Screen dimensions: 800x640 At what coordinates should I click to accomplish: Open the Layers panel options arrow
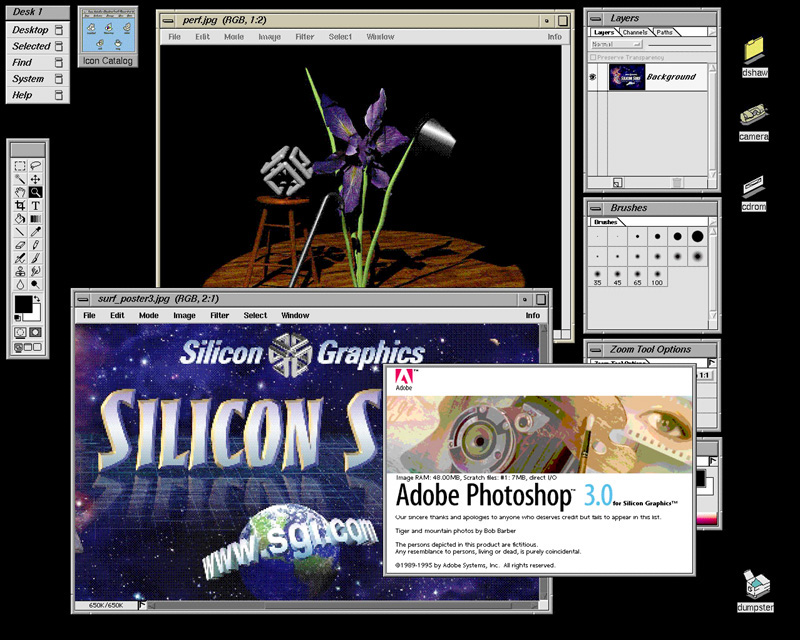point(712,32)
